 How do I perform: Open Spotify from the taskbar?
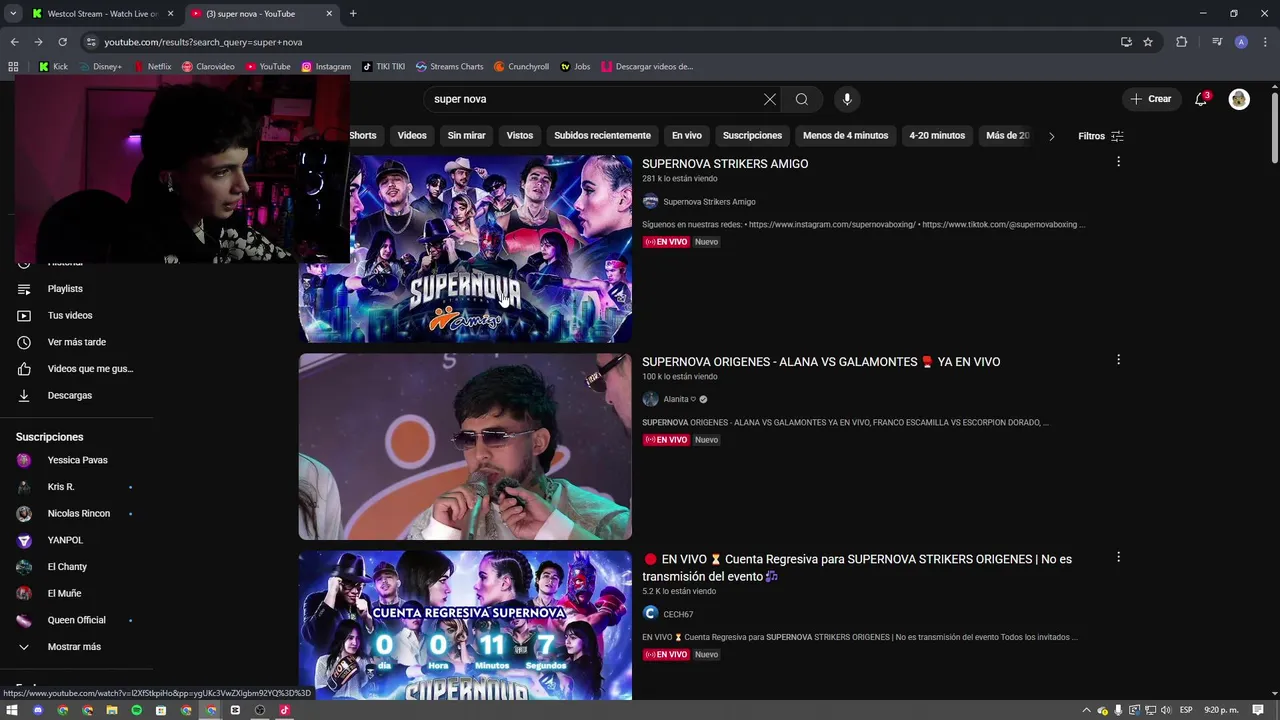[137, 710]
